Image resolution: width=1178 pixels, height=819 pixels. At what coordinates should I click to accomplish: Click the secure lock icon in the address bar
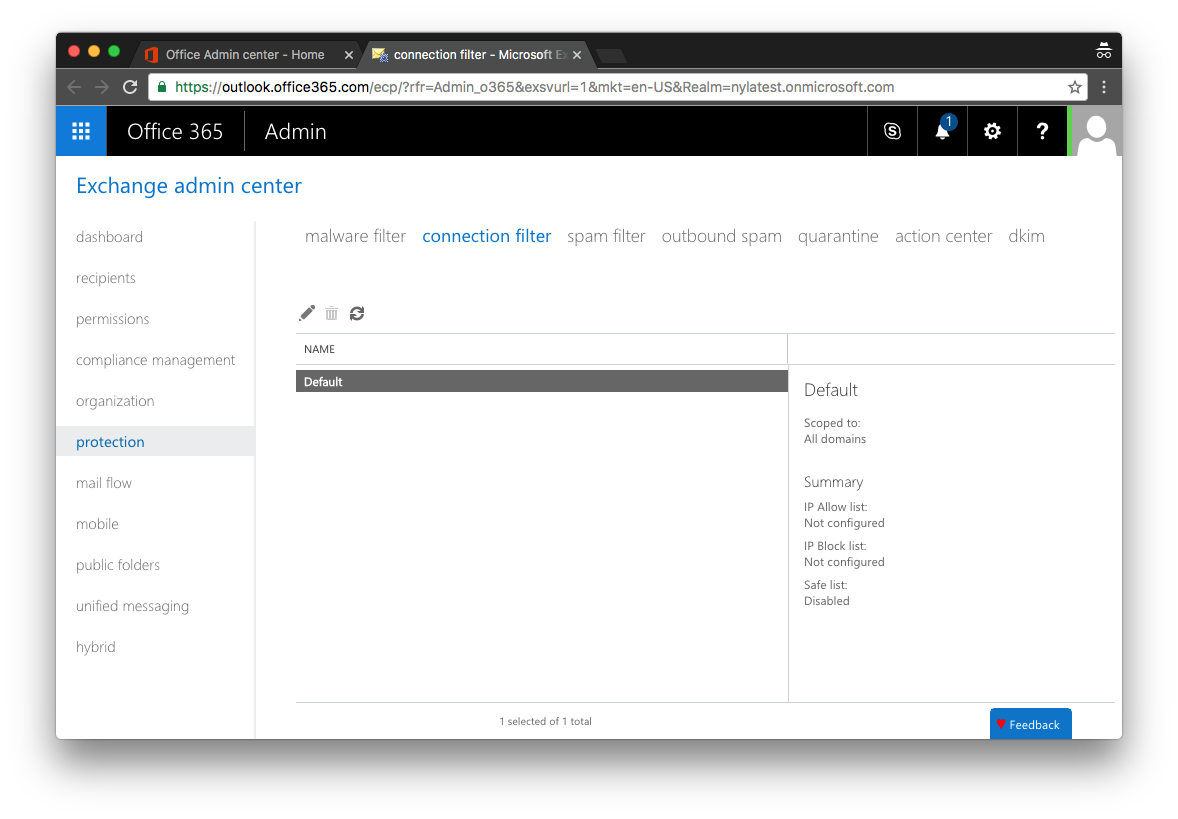pyautogui.click(x=161, y=87)
